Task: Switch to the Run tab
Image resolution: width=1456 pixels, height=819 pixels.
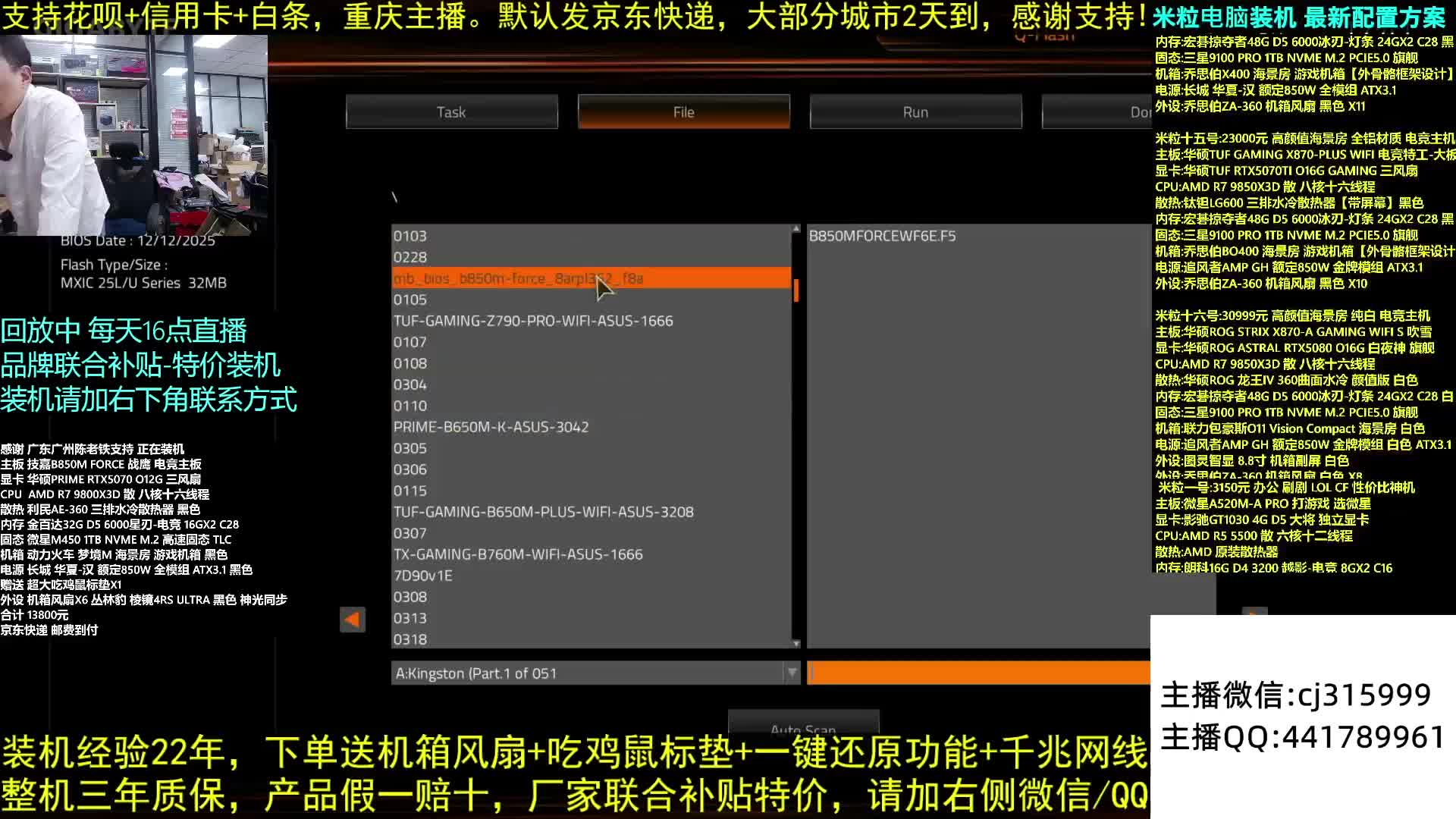Action: [915, 112]
